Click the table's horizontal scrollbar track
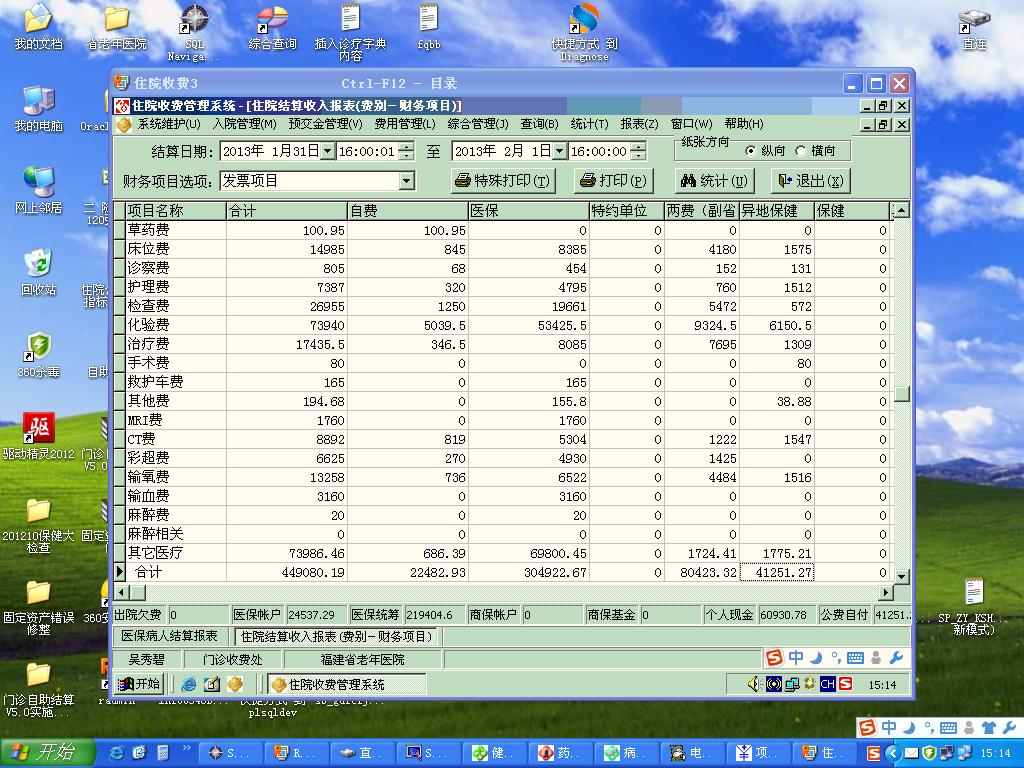The height and width of the screenshot is (768, 1024). click(x=500, y=592)
